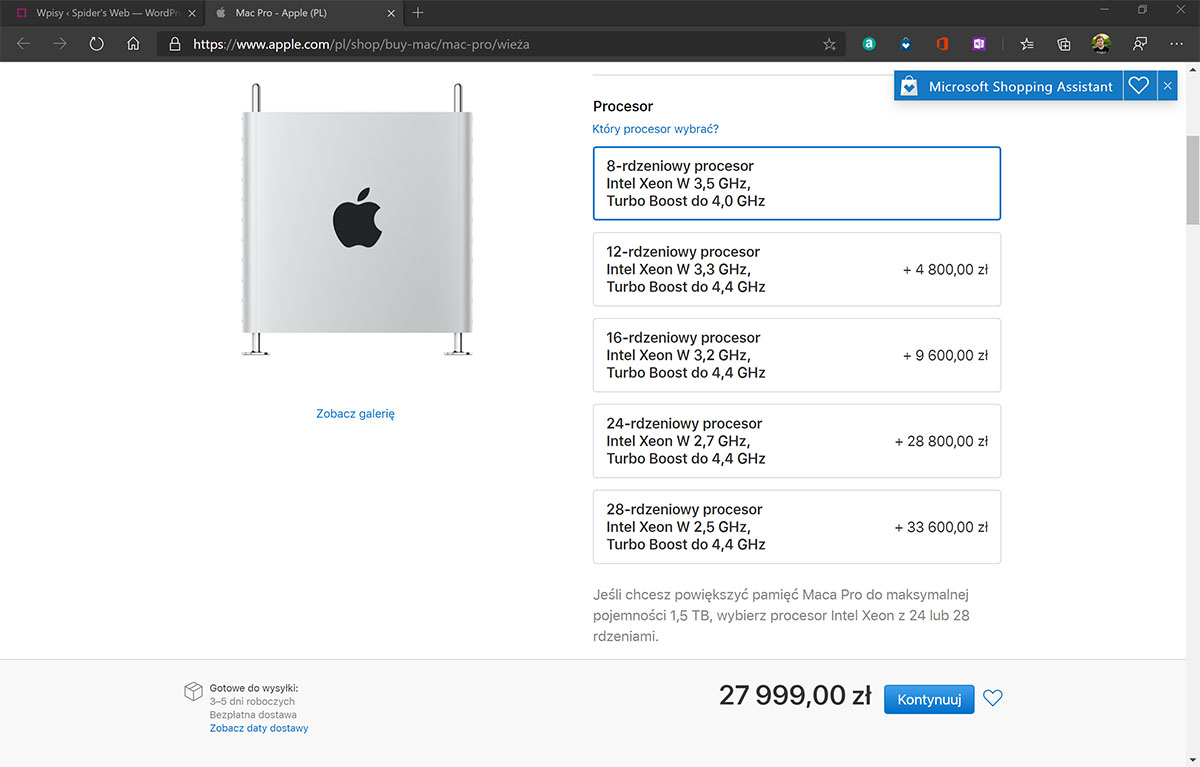Click the 'Microsoft Shopping Assistant' banner label

[x=1020, y=87]
